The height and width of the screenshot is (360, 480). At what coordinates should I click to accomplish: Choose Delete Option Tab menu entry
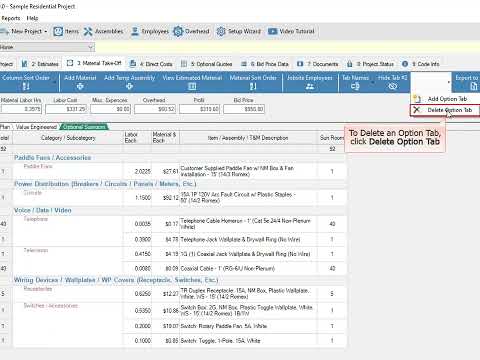pyautogui.click(x=445, y=110)
